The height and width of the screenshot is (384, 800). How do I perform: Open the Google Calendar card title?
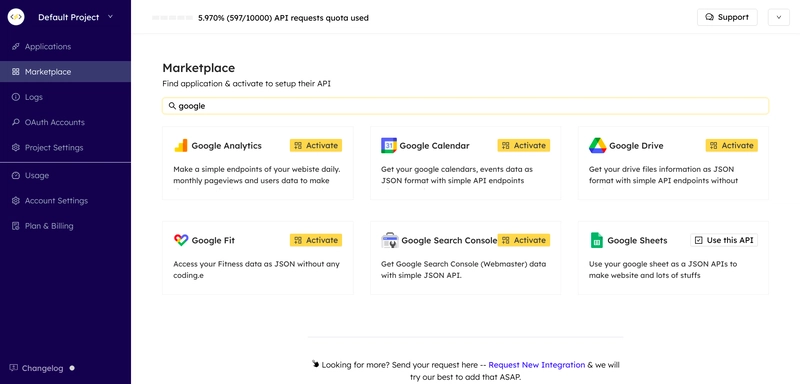pos(435,146)
